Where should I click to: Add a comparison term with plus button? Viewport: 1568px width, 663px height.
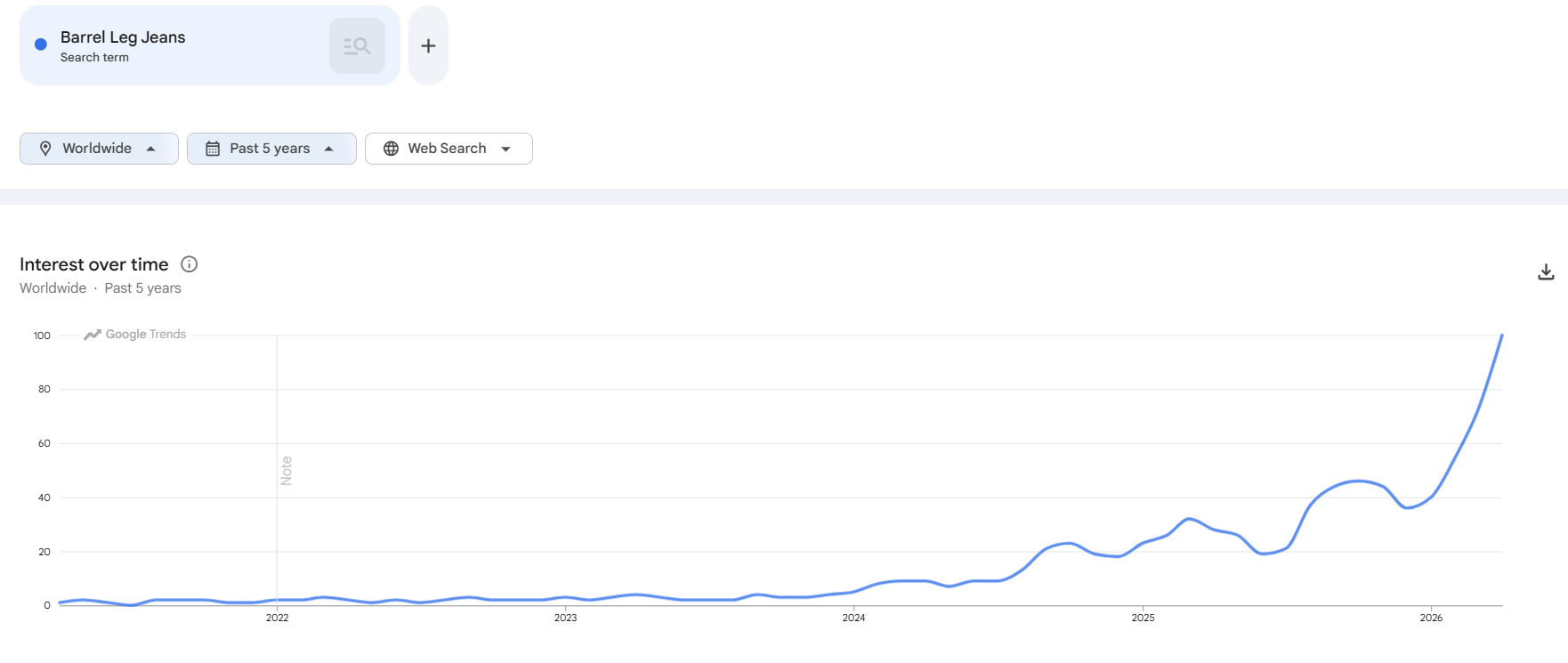tap(428, 46)
